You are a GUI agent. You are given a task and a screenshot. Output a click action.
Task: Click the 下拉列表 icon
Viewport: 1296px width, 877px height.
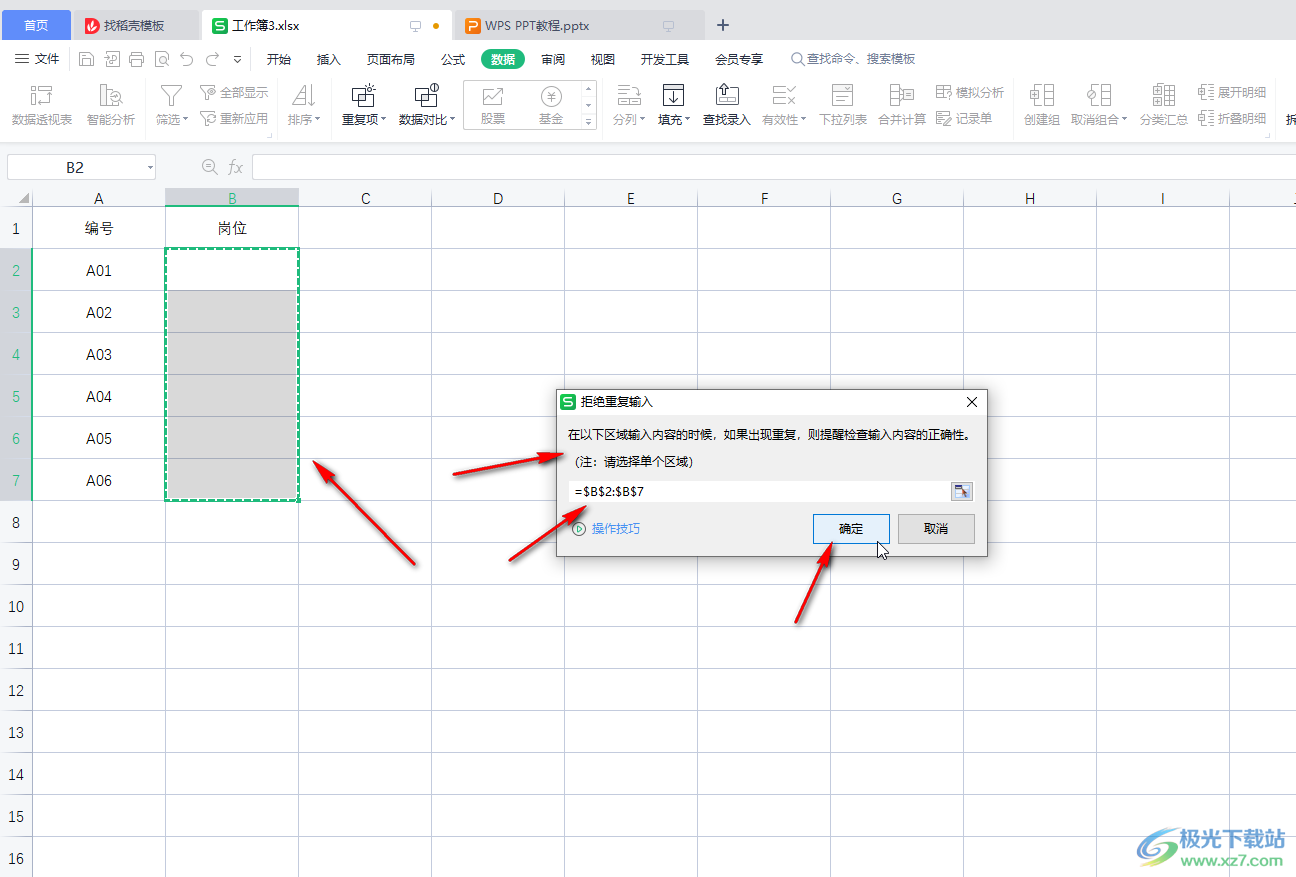point(843,106)
